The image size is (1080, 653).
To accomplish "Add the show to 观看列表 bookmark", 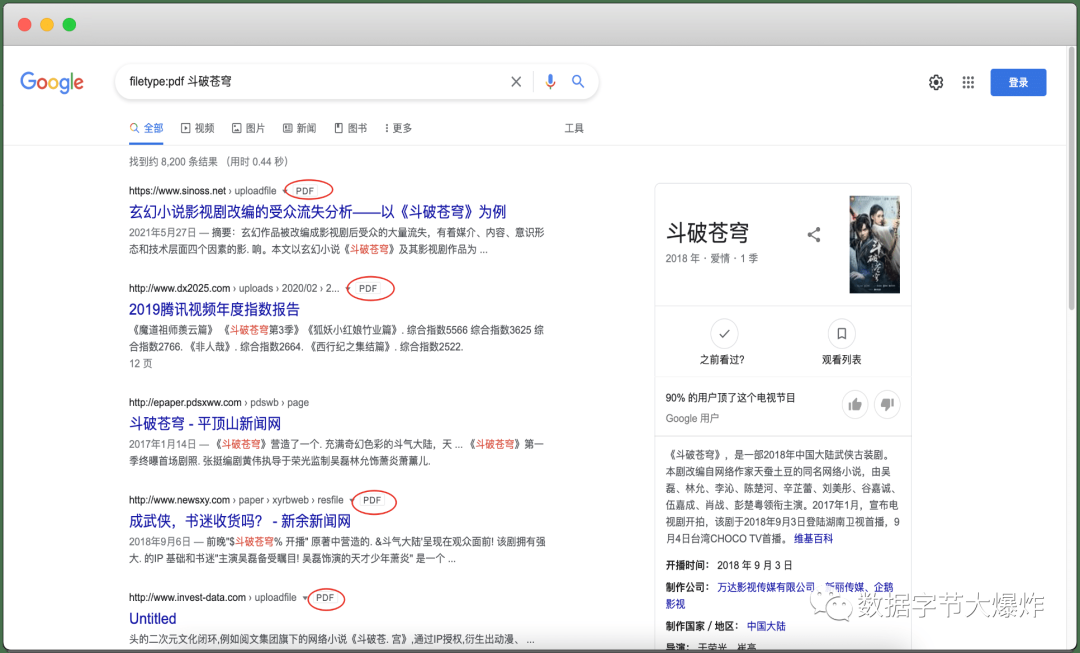I will tap(841, 333).
